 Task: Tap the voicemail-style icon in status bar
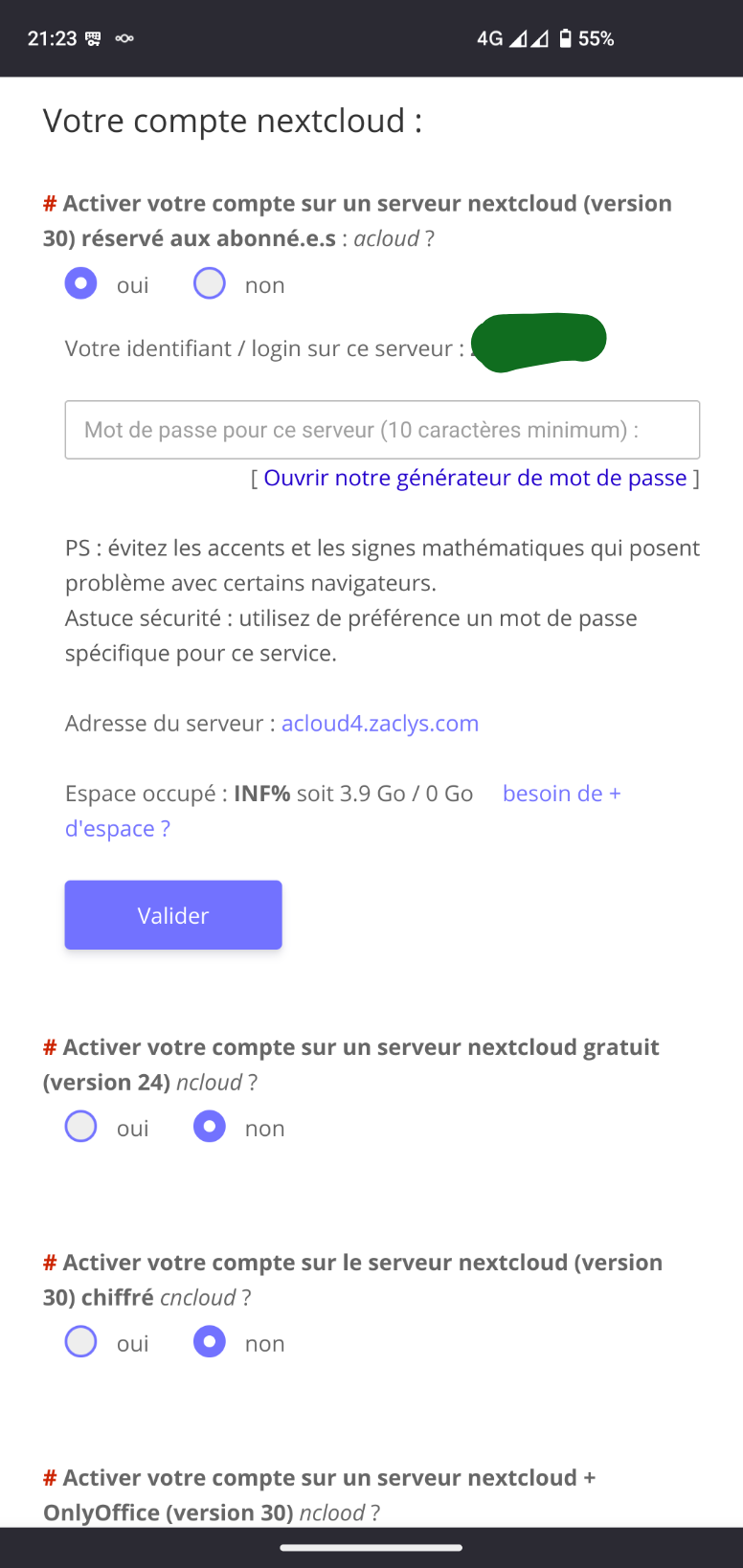(x=124, y=38)
